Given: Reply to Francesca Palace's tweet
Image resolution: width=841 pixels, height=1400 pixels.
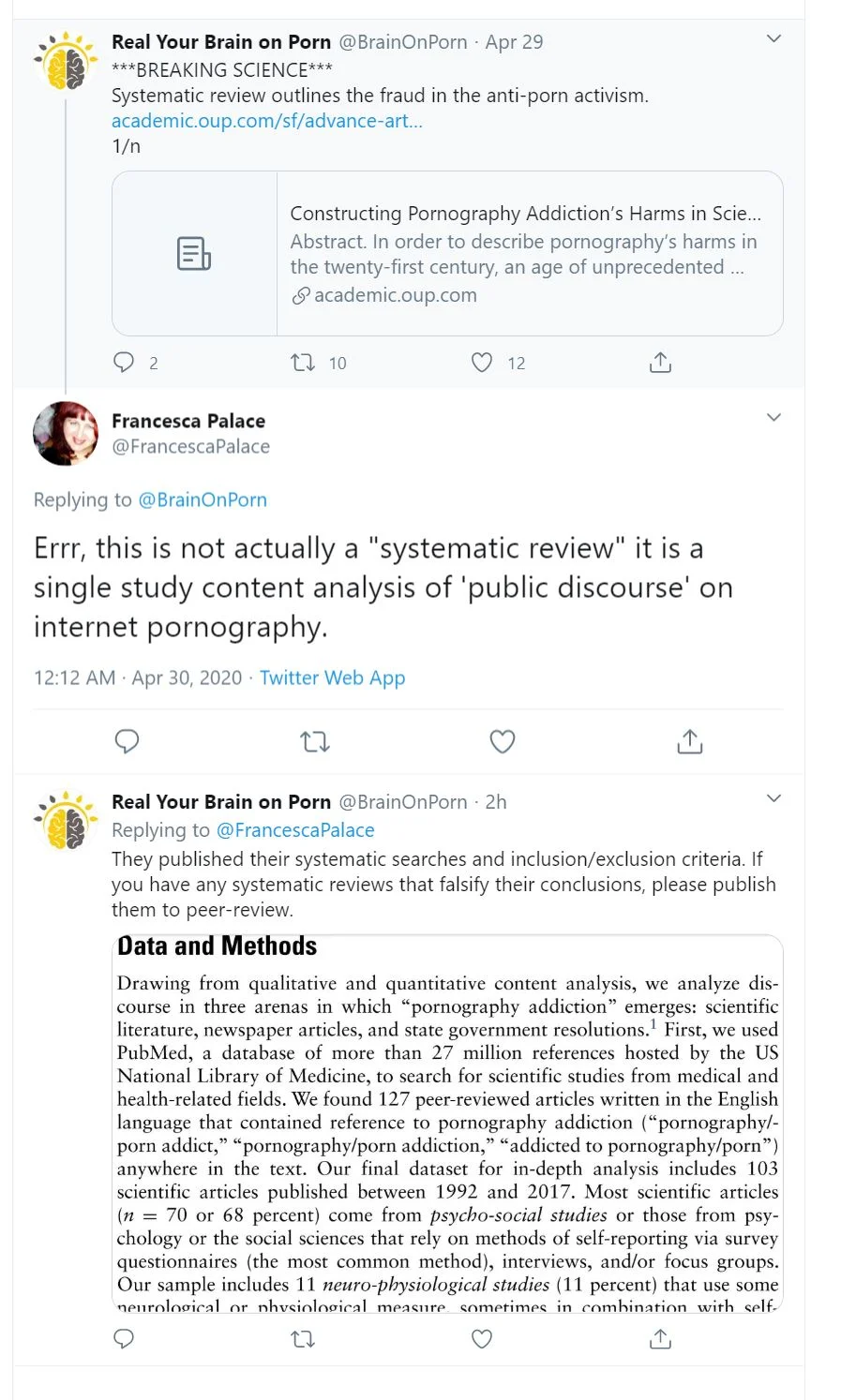Looking at the screenshot, I should click(127, 742).
